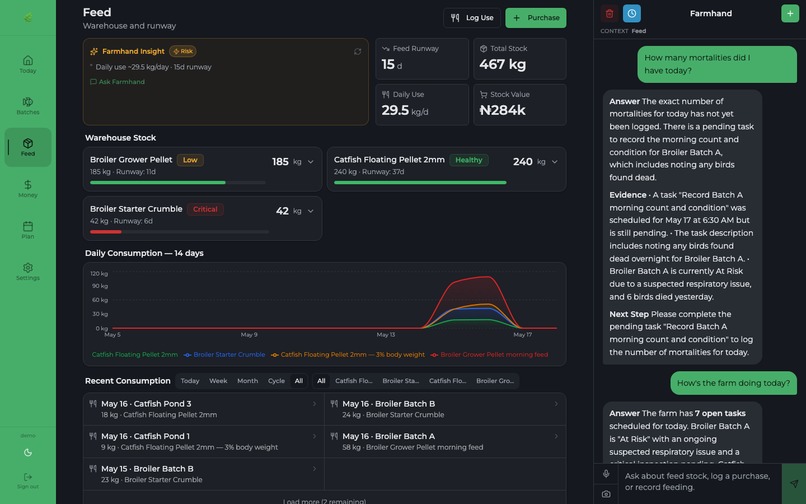Filter recent consumption by Today
Image resolution: width=806 pixels, height=504 pixels.
tap(190, 381)
